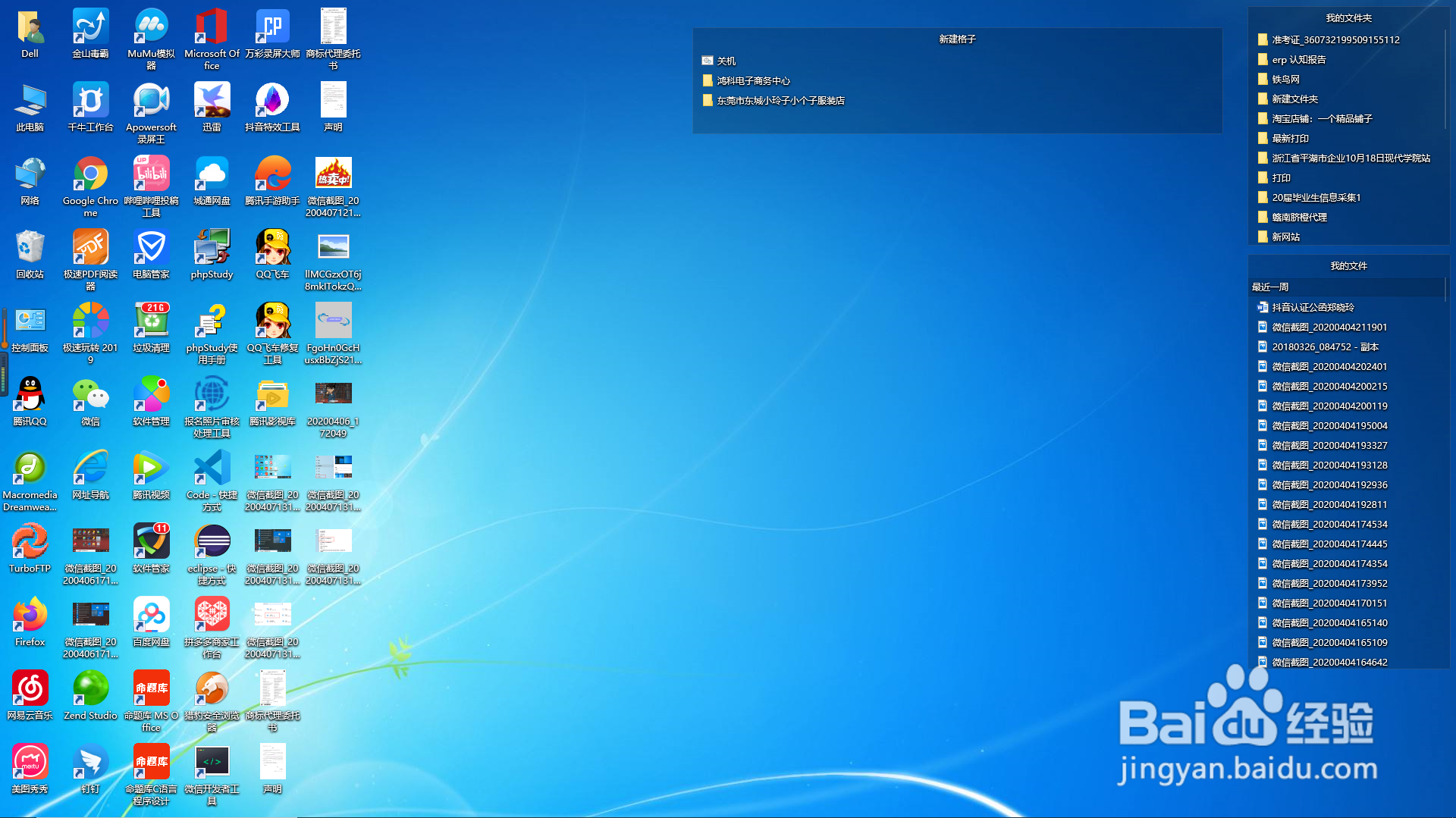The height and width of the screenshot is (818, 1456).
Task: Open Zend Studio icon
Action: [x=90, y=689]
